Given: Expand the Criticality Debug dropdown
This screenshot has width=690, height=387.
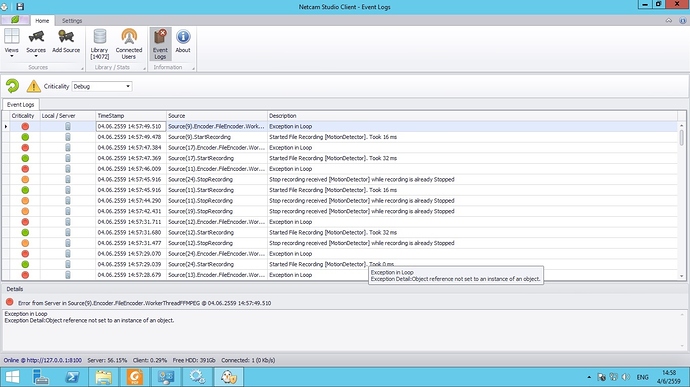Looking at the screenshot, I should pyautogui.click(x=102, y=86).
